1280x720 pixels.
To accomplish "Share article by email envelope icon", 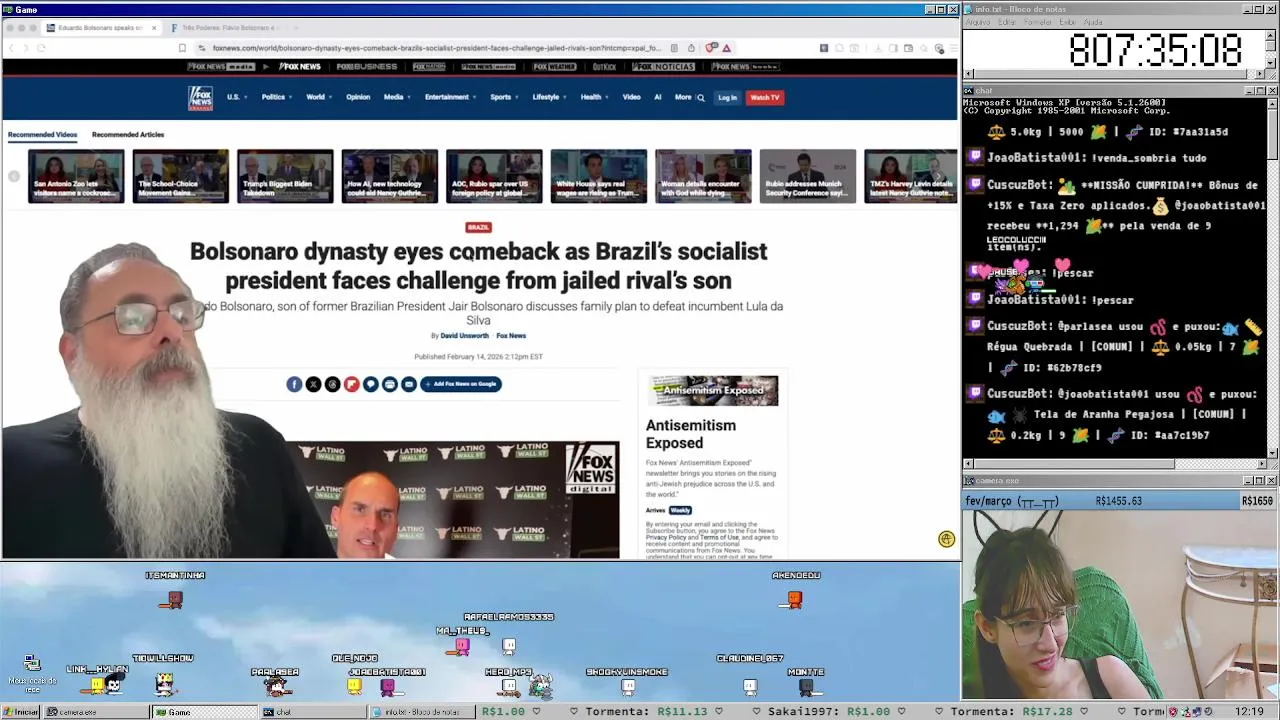I will [x=409, y=384].
